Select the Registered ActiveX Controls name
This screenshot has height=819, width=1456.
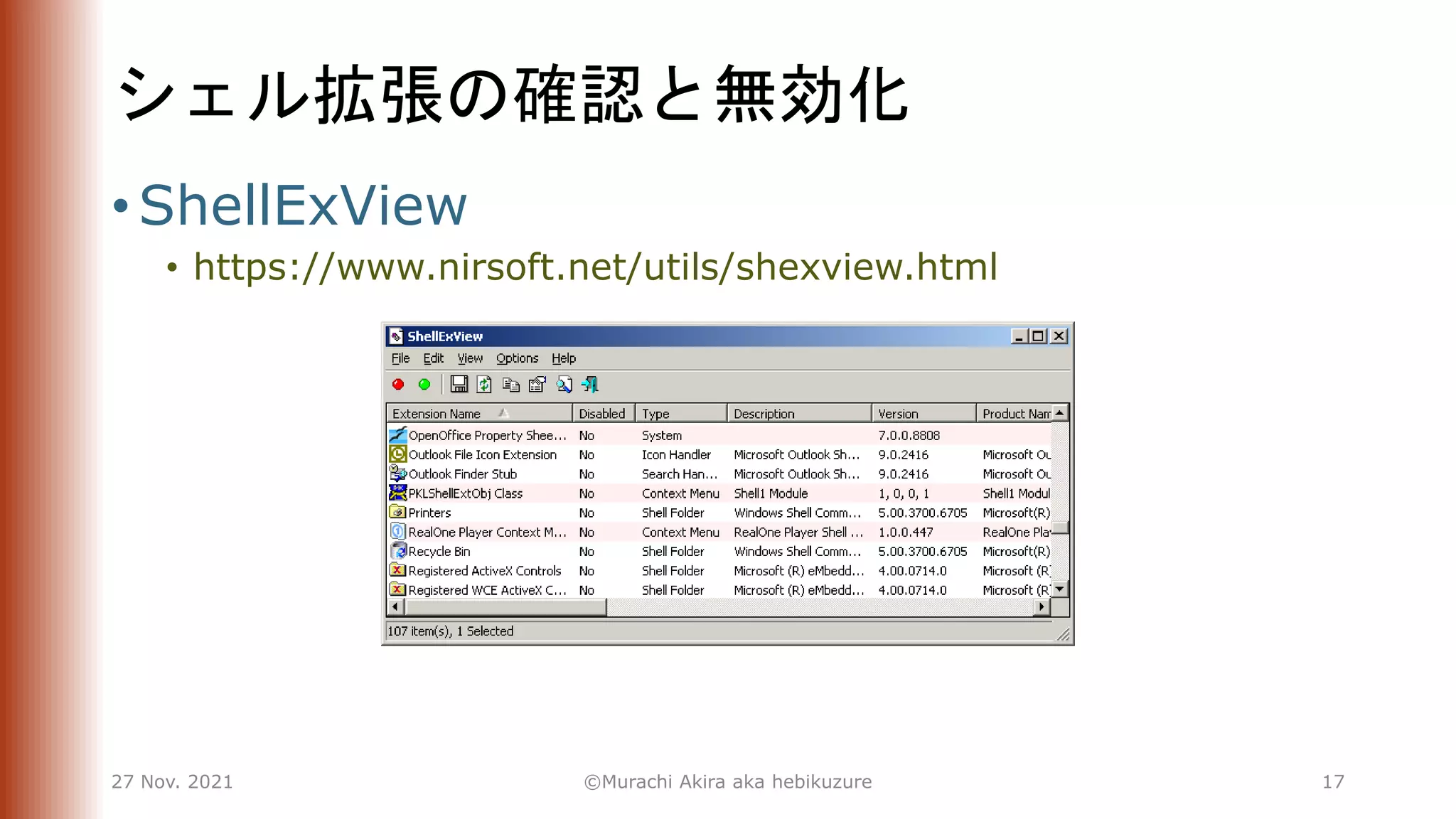tap(485, 570)
